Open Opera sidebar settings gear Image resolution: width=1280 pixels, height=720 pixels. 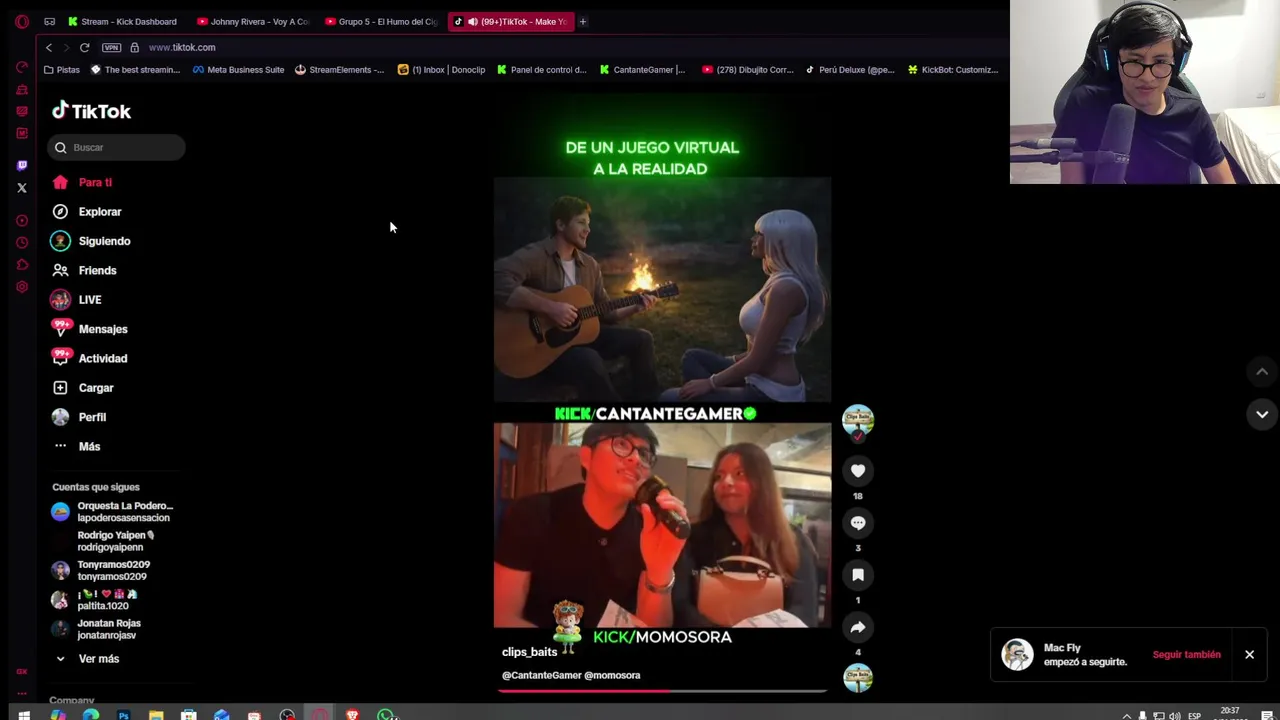(22, 287)
